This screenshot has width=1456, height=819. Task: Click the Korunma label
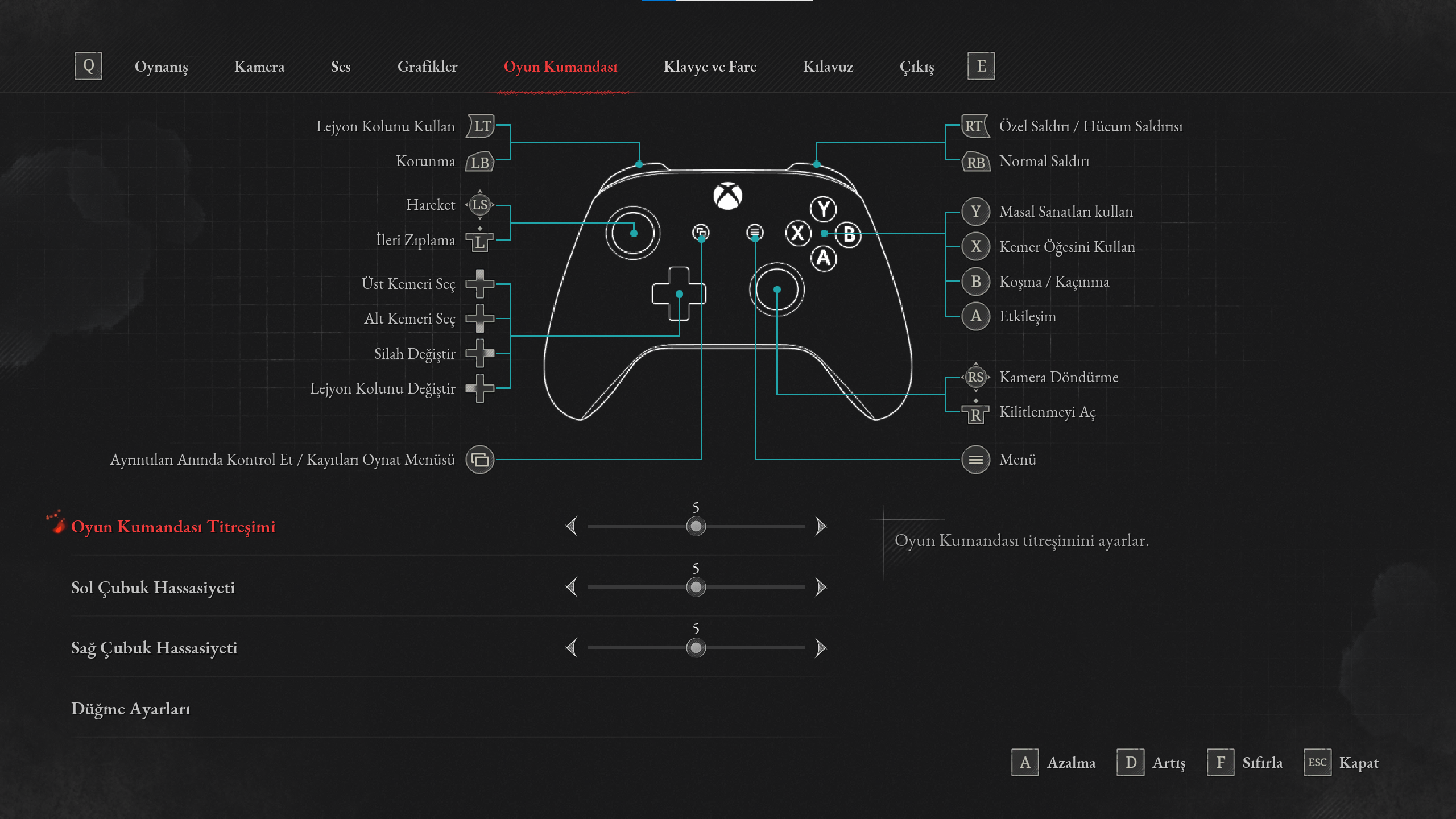[x=425, y=161]
